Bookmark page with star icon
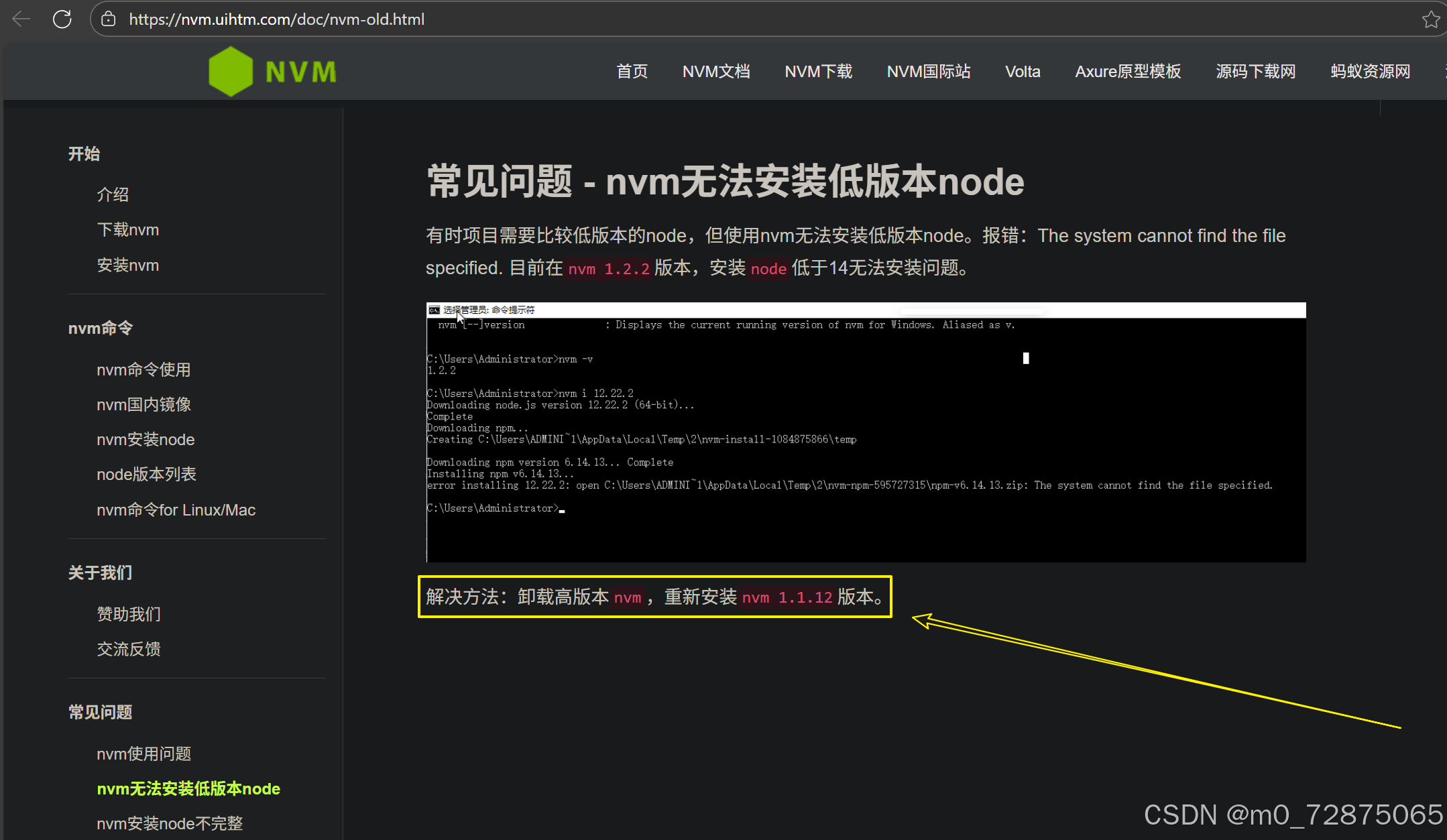Image resolution: width=1447 pixels, height=840 pixels. pos(1430,19)
